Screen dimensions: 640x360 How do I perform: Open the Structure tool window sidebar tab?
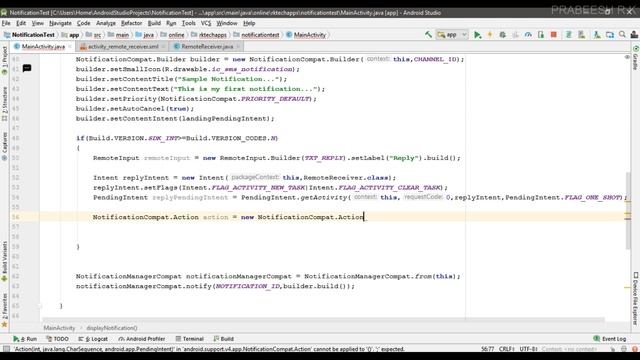(x=4, y=104)
